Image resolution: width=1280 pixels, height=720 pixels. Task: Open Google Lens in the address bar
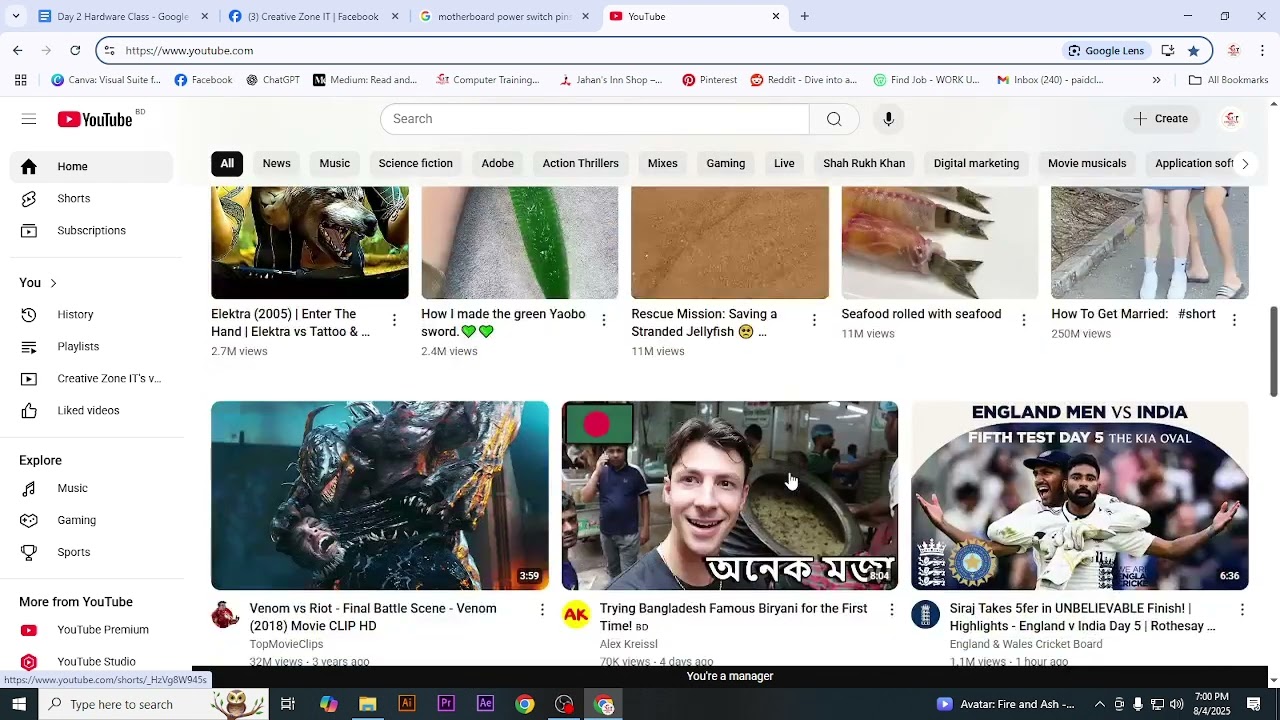[1105, 50]
